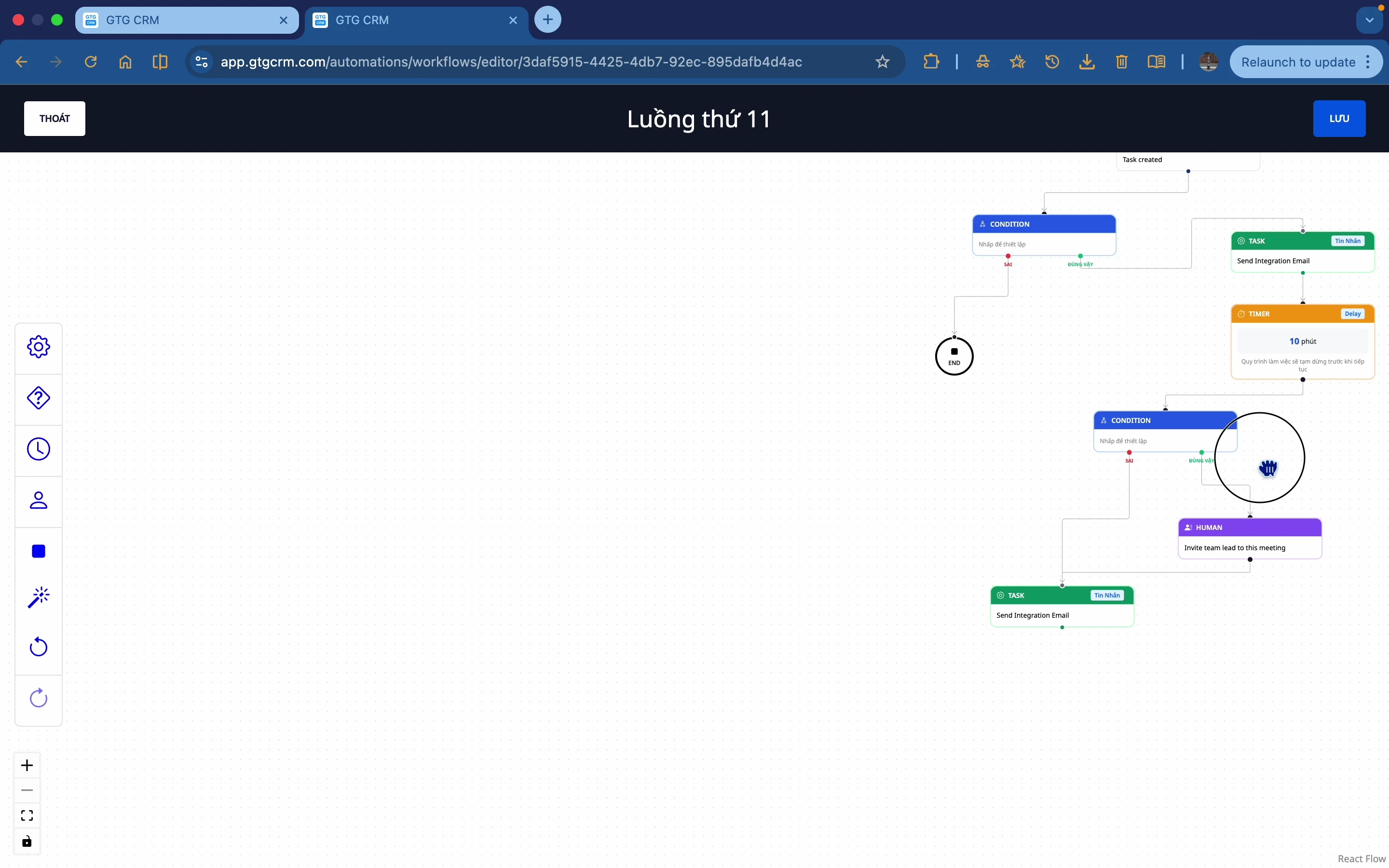Select the End square tool in sidebar
The image size is (1389, 868).
tap(39, 551)
